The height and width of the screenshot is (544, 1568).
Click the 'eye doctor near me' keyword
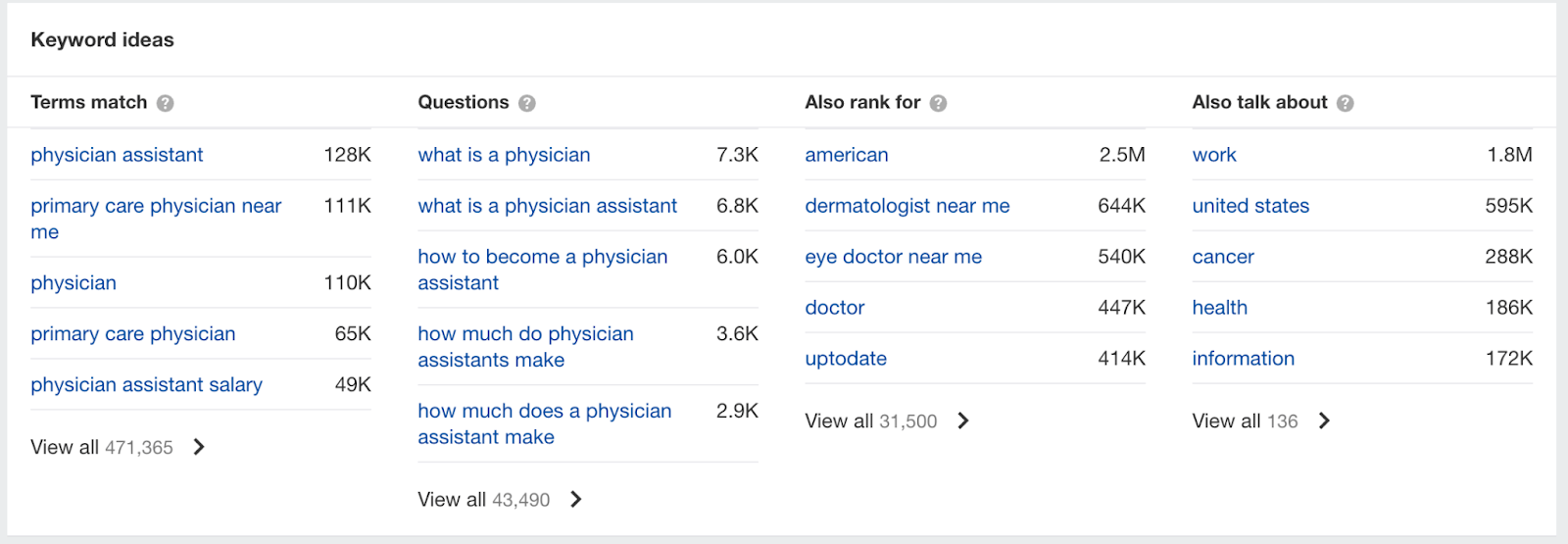(x=893, y=257)
